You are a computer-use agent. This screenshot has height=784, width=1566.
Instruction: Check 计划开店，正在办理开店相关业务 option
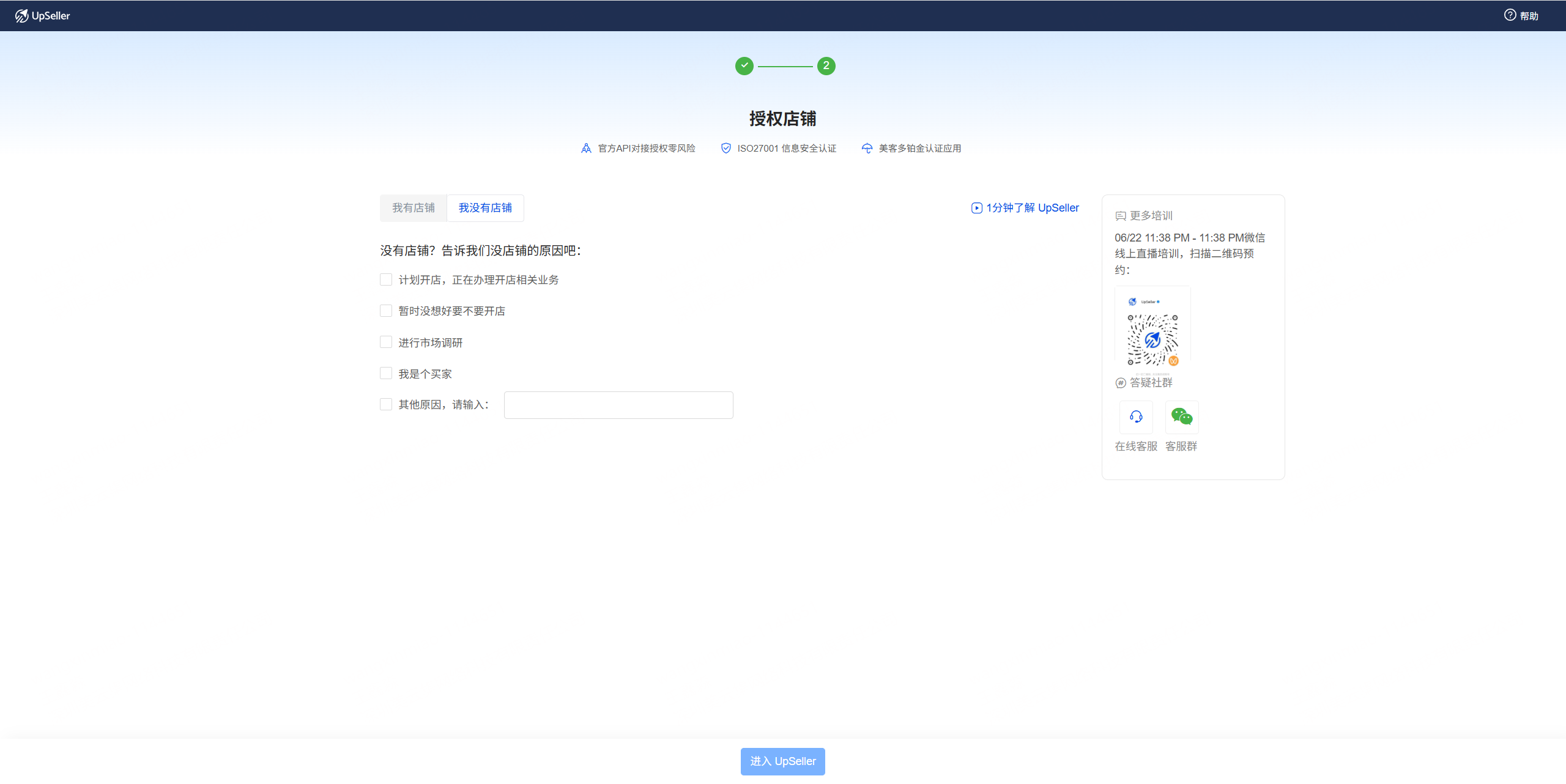(x=386, y=279)
